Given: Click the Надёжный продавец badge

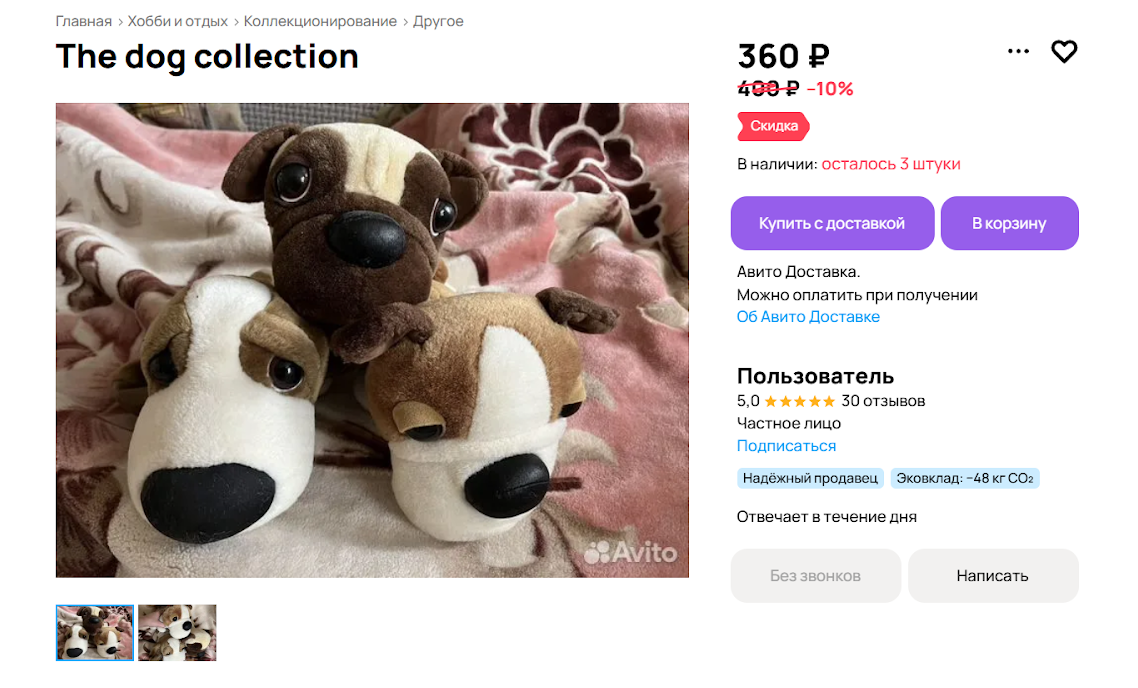Looking at the screenshot, I should pyautogui.click(x=810, y=478).
